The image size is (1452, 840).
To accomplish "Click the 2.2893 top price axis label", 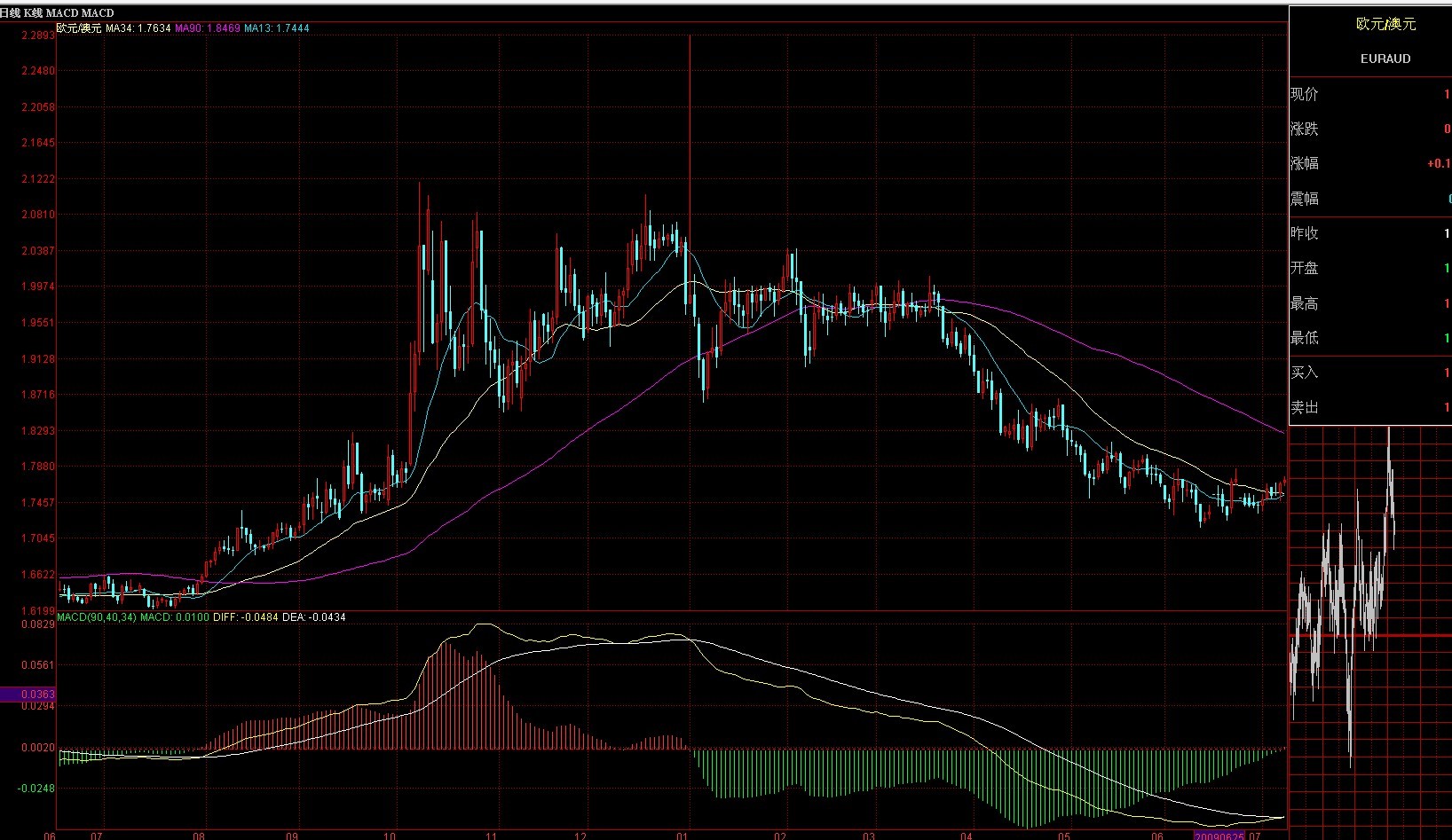I will (x=38, y=35).
